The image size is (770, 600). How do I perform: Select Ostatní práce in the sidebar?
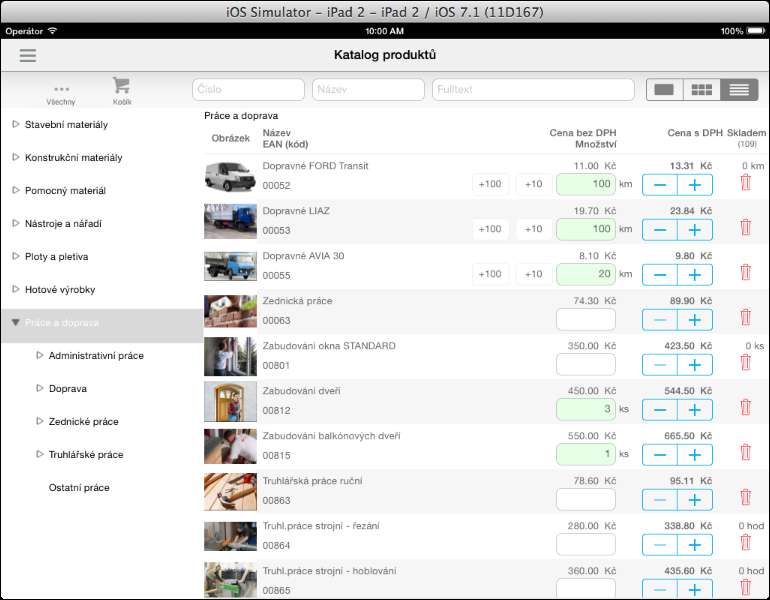pos(79,488)
